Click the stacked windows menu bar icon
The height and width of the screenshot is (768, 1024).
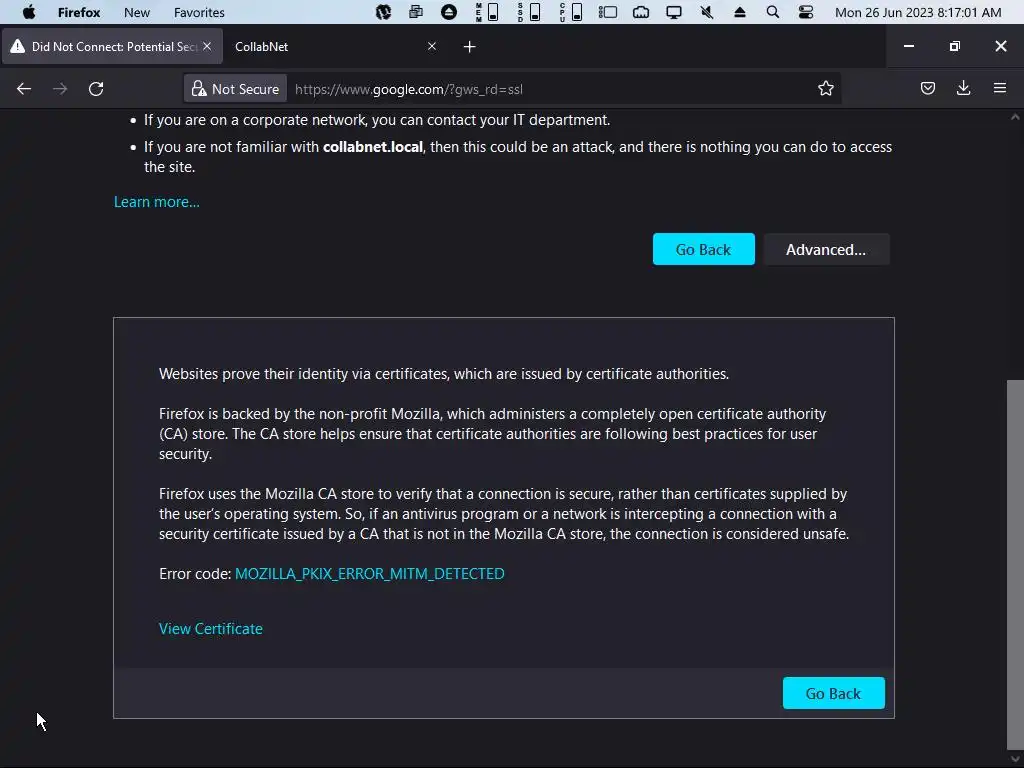pyautogui.click(x=415, y=12)
